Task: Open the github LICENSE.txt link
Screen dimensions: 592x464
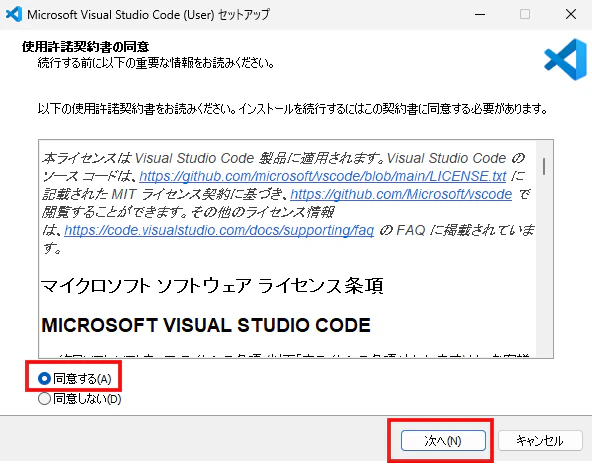Action: pyautogui.click(x=323, y=176)
